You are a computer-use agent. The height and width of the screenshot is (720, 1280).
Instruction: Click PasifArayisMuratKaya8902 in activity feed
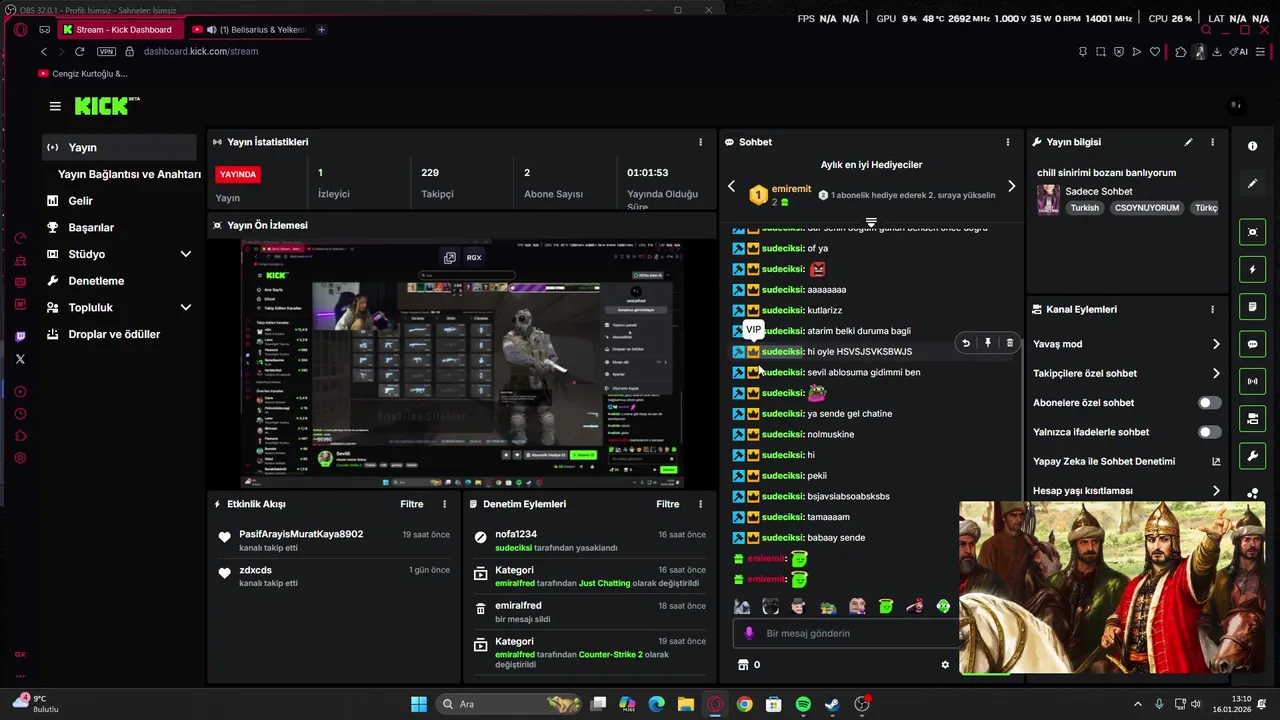(x=301, y=534)
